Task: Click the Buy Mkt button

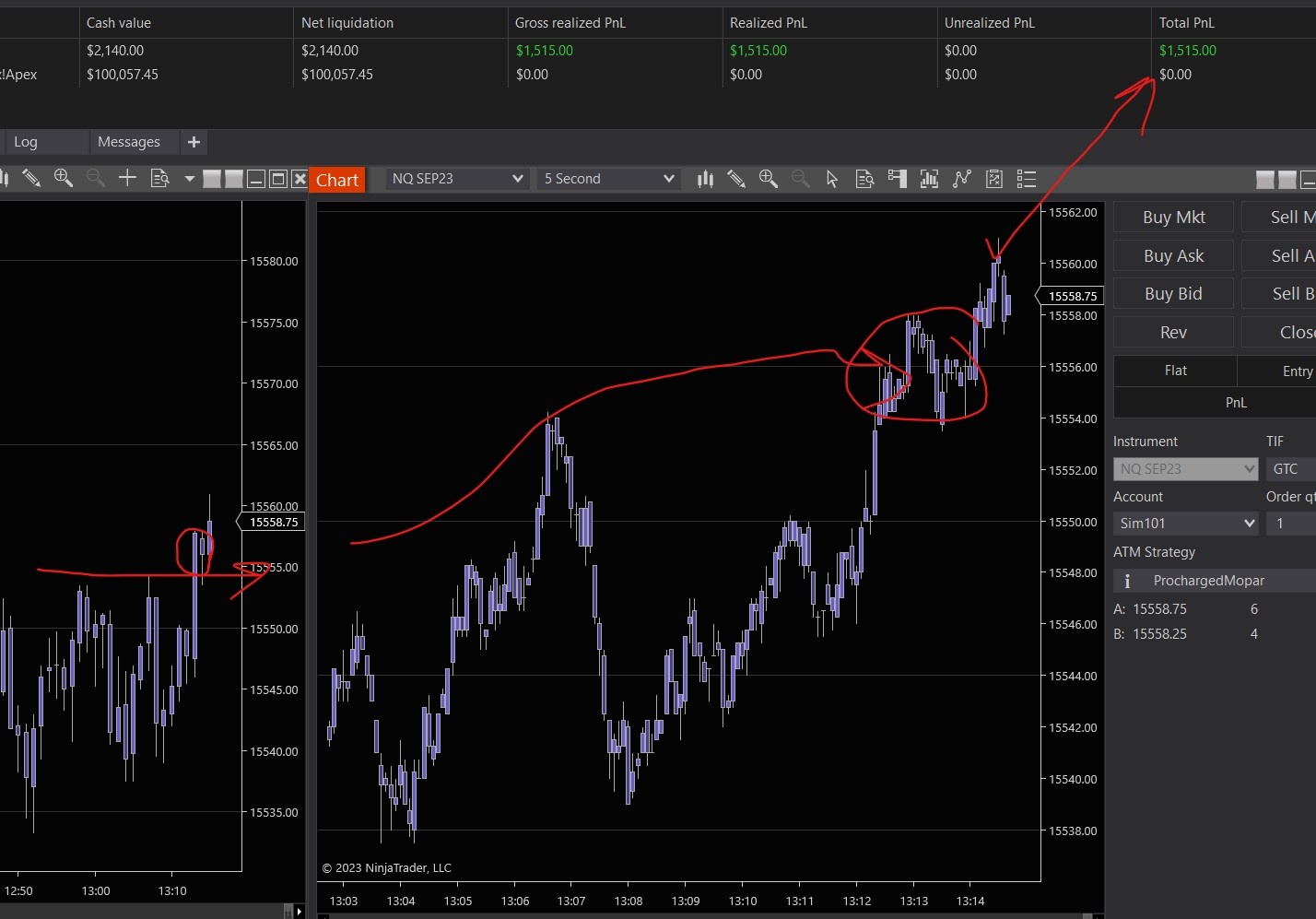Action: click(x=1173, y=218)
